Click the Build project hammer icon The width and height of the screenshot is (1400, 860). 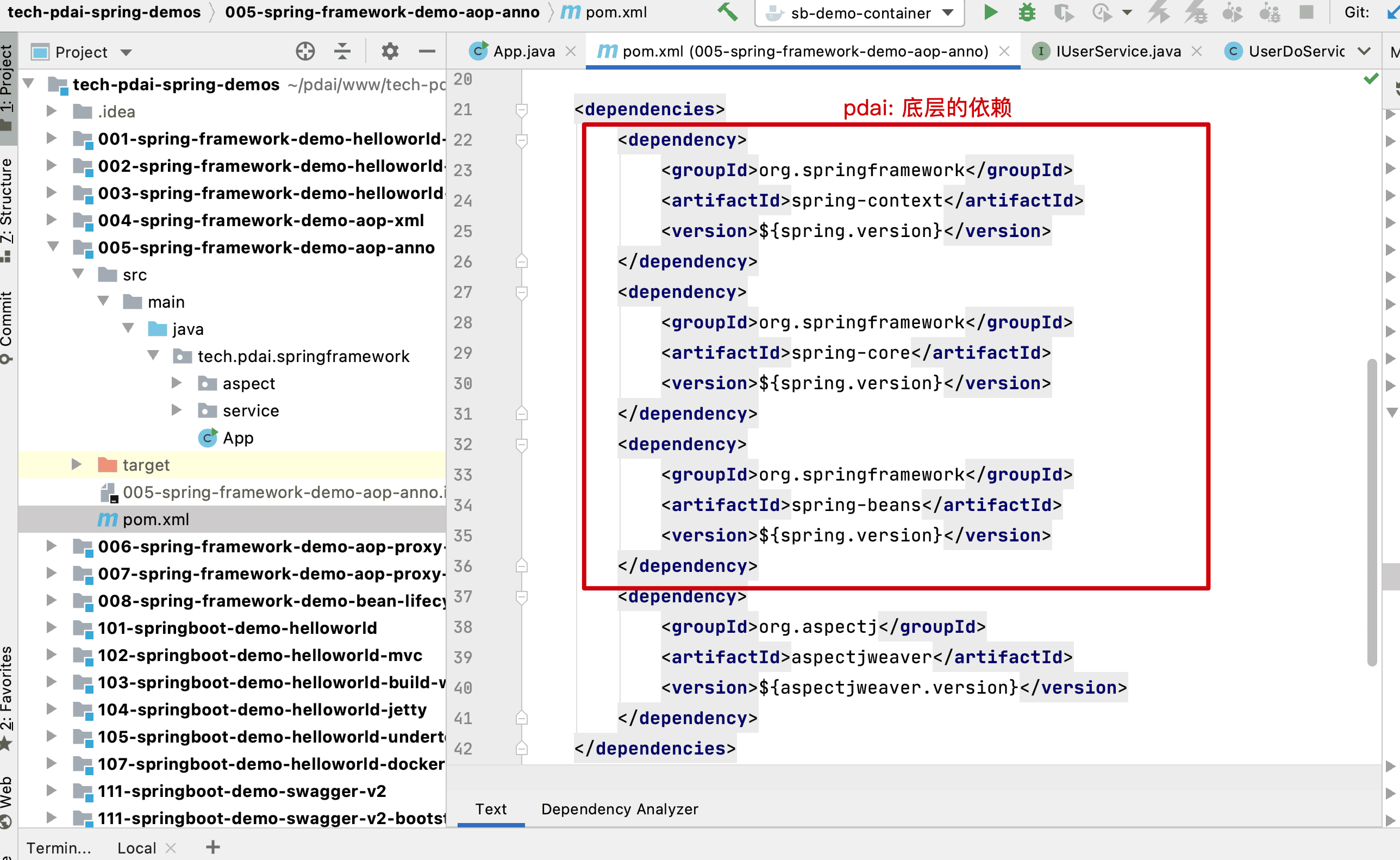coord(727,12)
